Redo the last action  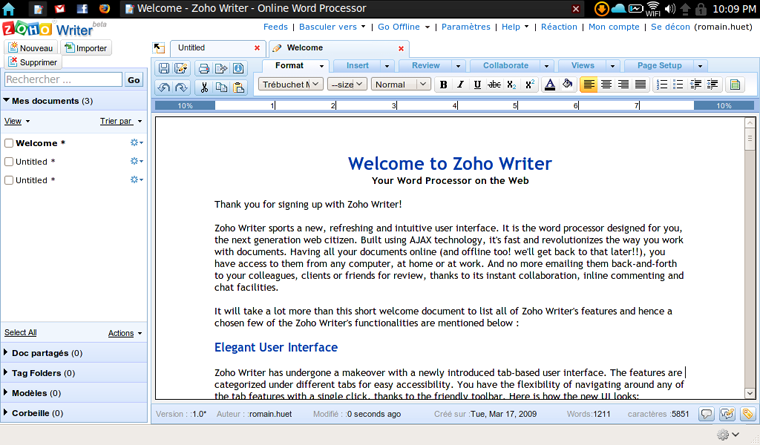tap(181, 87)
